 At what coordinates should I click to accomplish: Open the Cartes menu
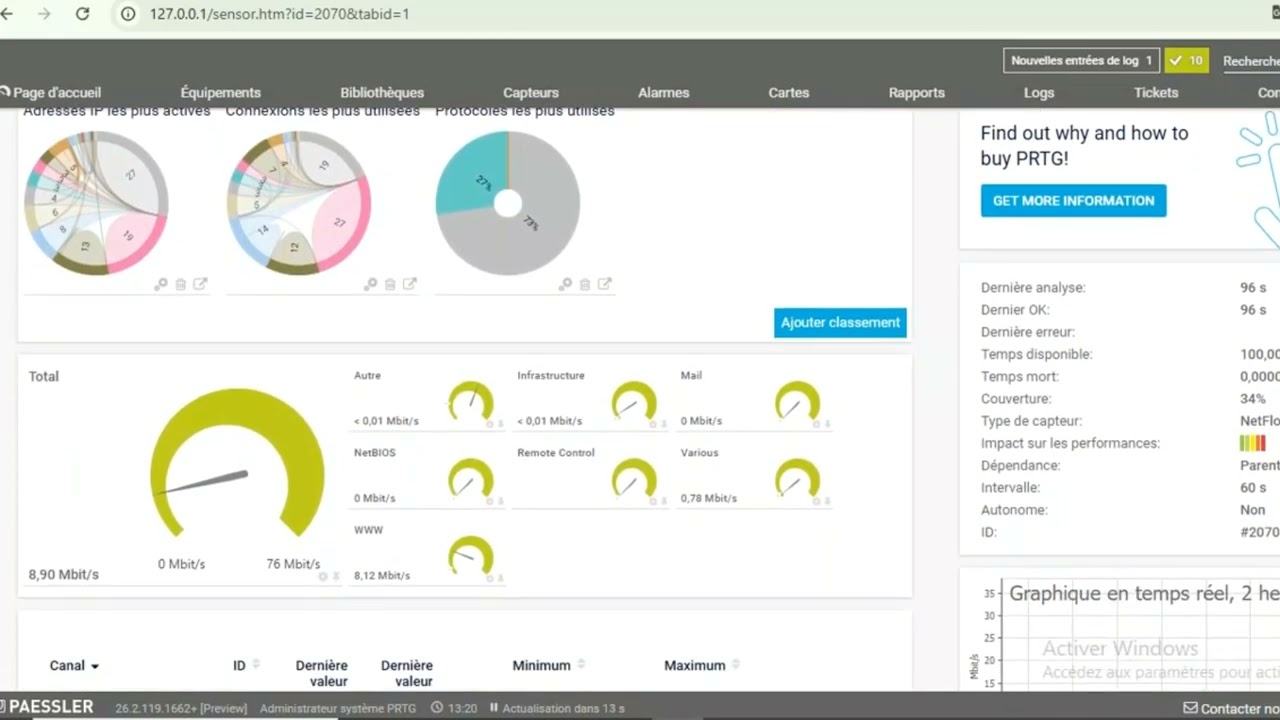tap(789, 92)
